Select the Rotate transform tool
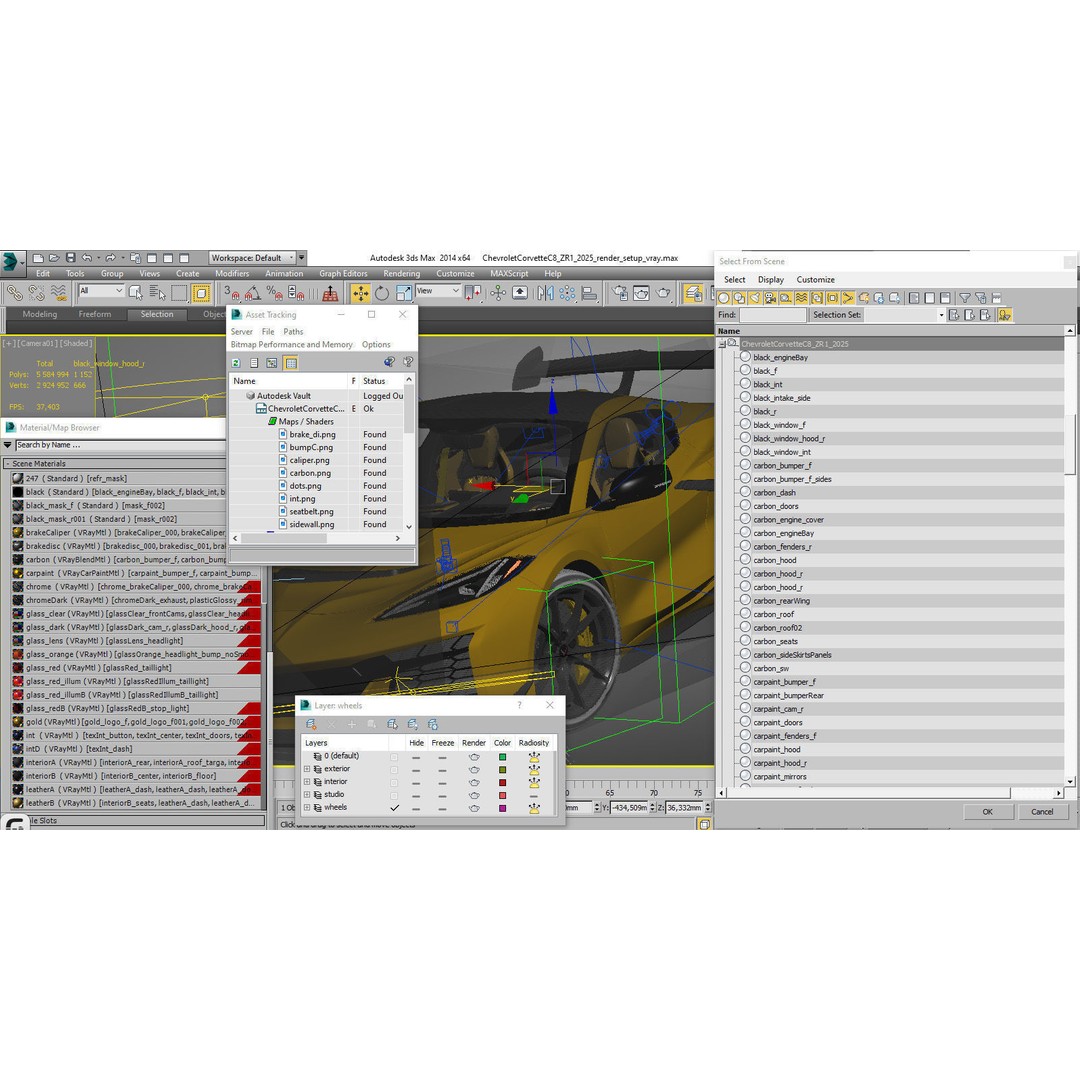 tap(382, 293)
